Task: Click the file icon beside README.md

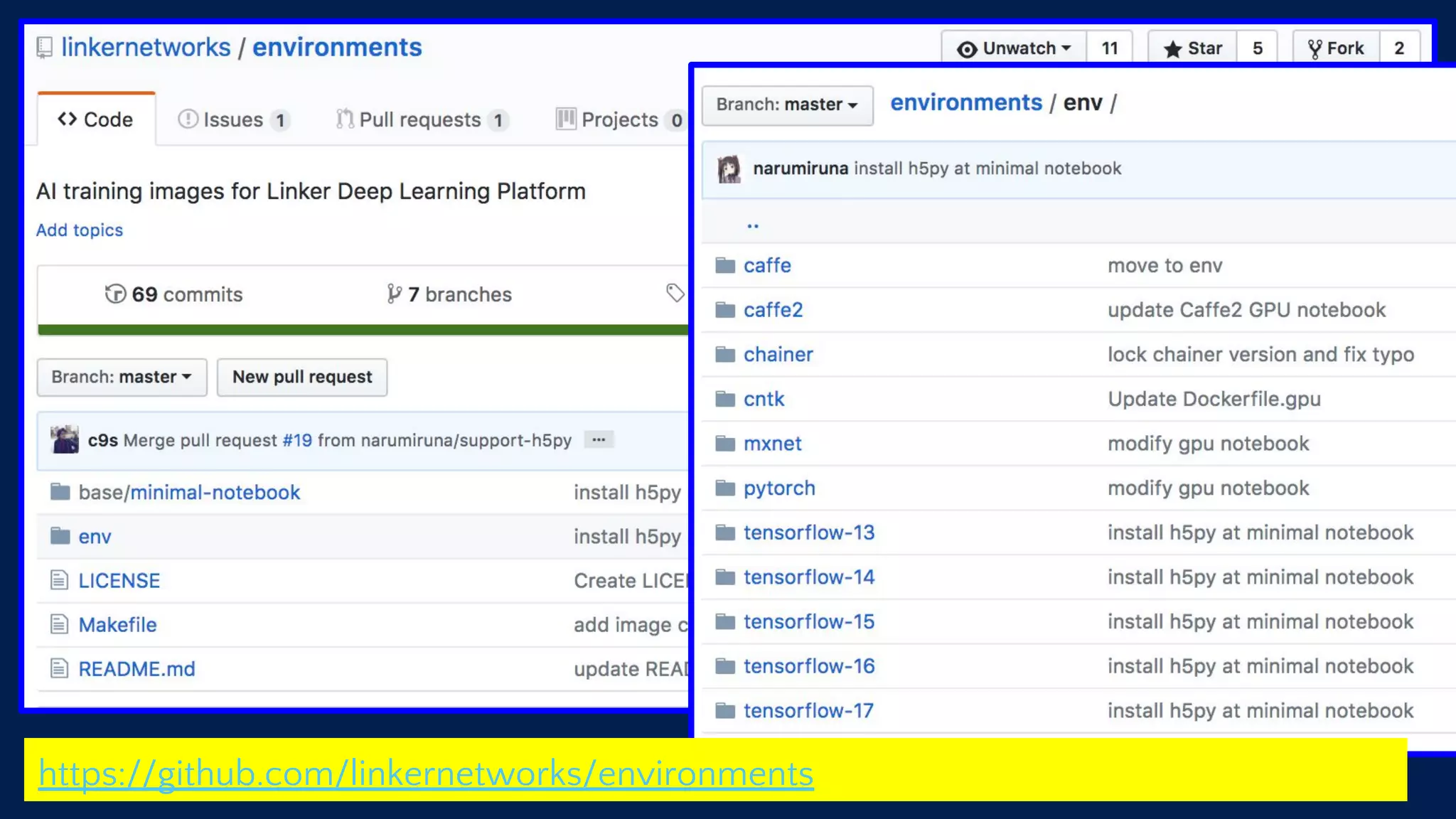Action: 60,668
